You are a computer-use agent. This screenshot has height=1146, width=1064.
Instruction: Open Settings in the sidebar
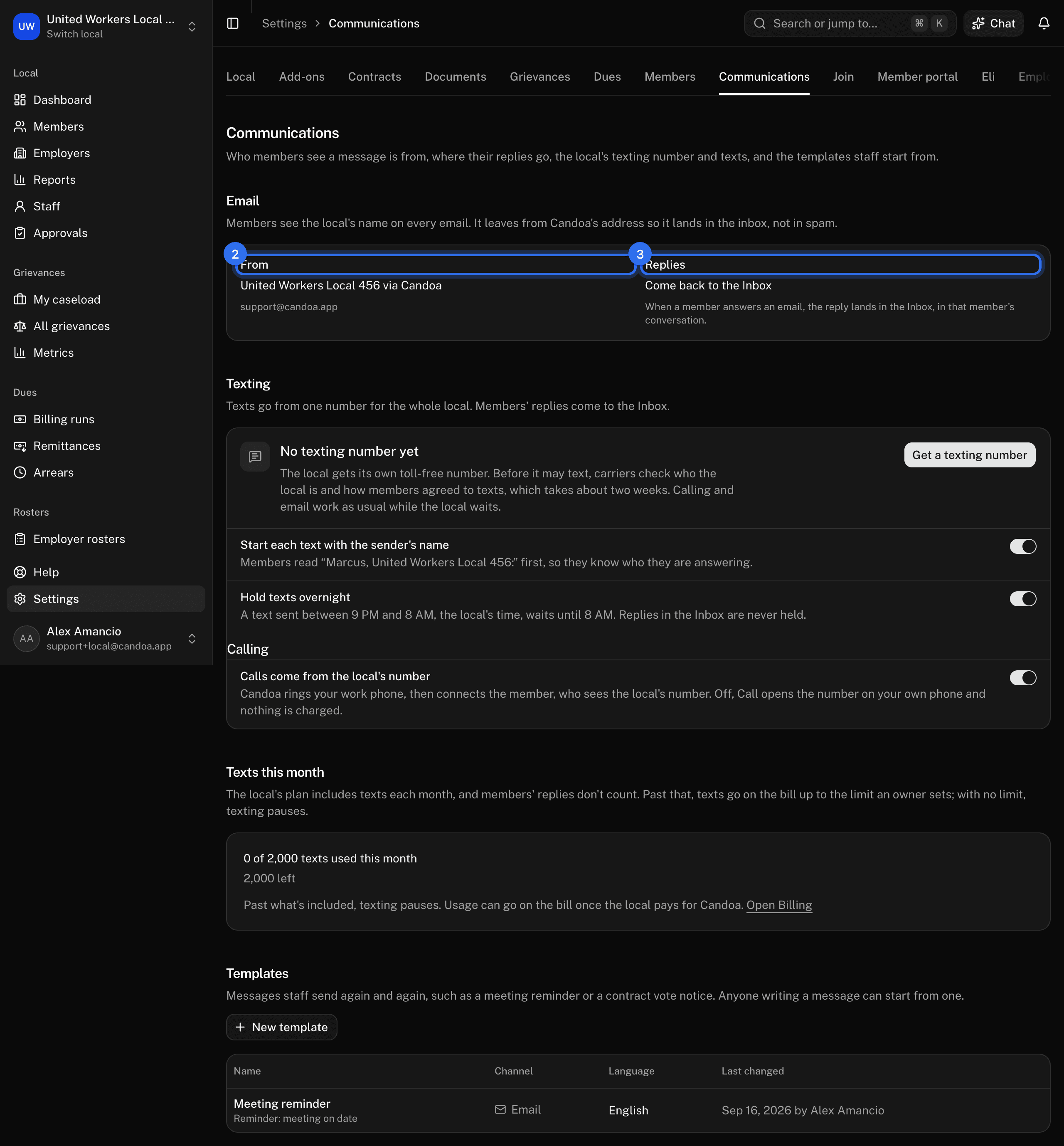106,599
